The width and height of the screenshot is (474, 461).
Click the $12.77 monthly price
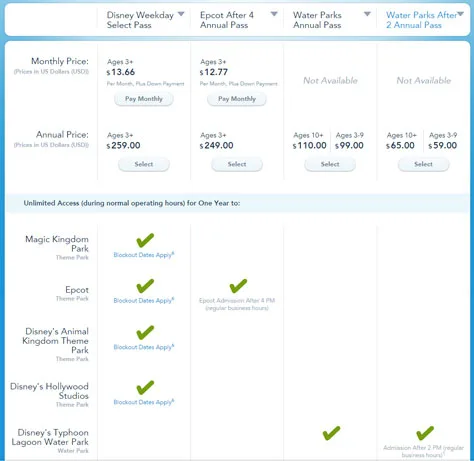(x=214, y=72)
